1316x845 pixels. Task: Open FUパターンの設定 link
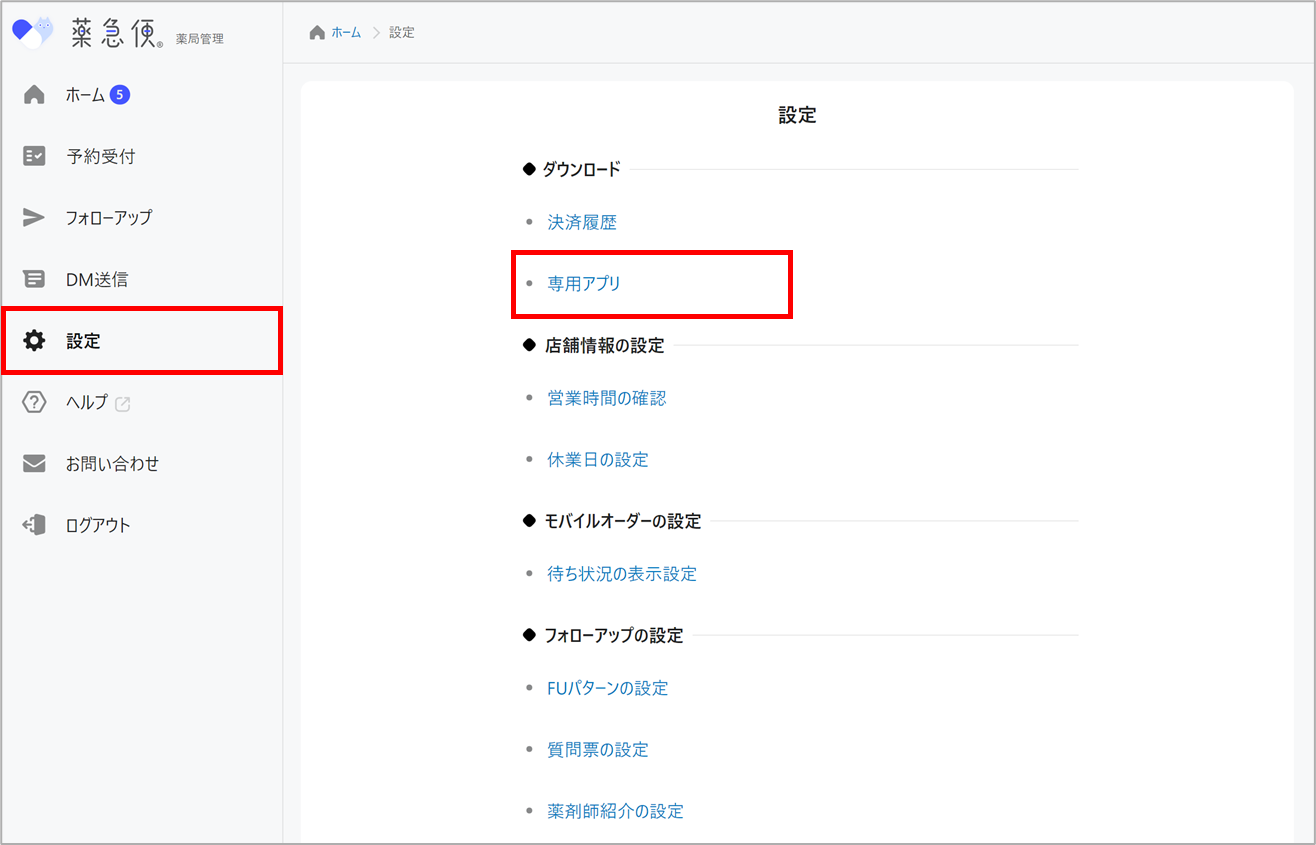click(x=607, y=688)
